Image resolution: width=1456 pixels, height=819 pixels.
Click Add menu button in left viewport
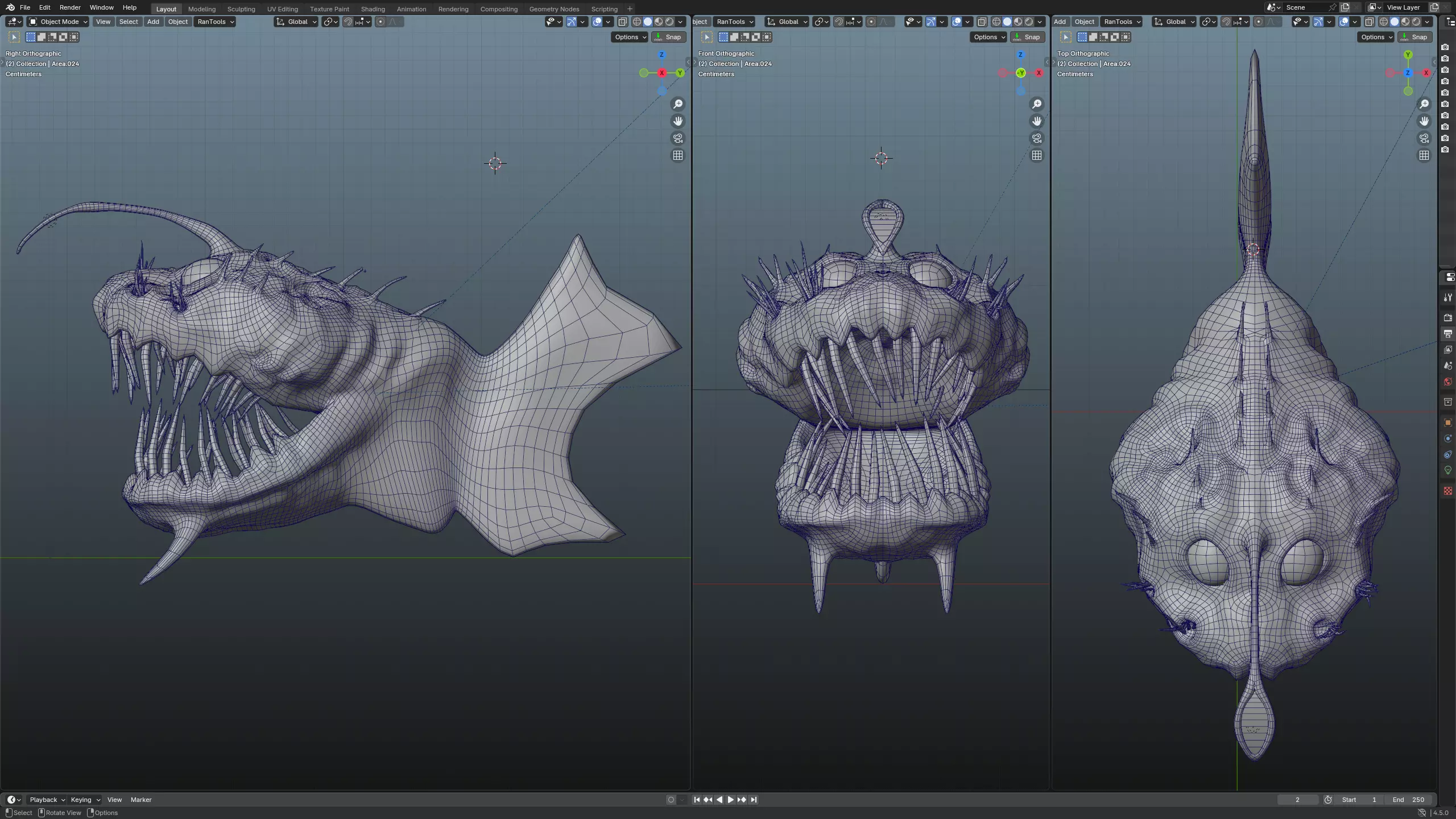153,22
